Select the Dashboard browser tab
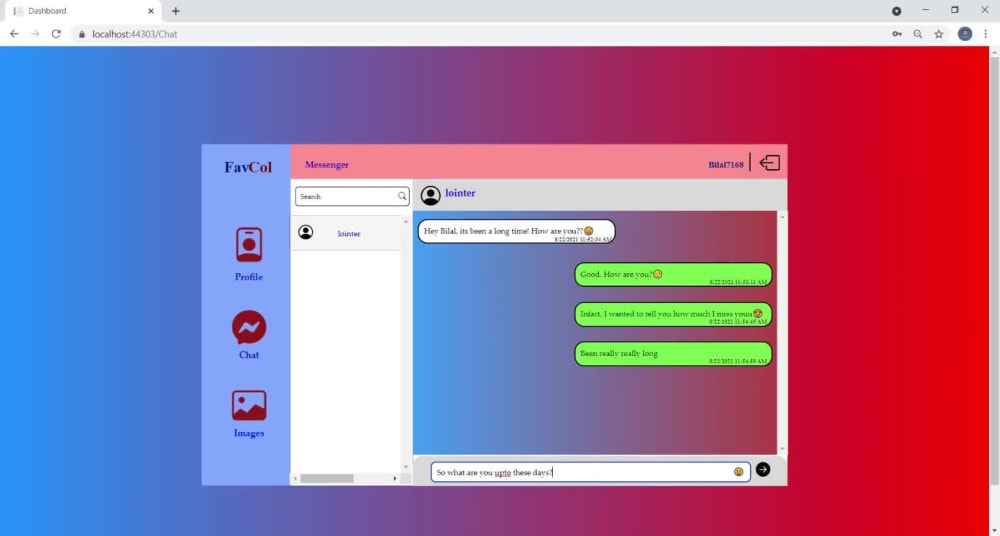This screenshot has height=536, width=1000. (83, 11)
